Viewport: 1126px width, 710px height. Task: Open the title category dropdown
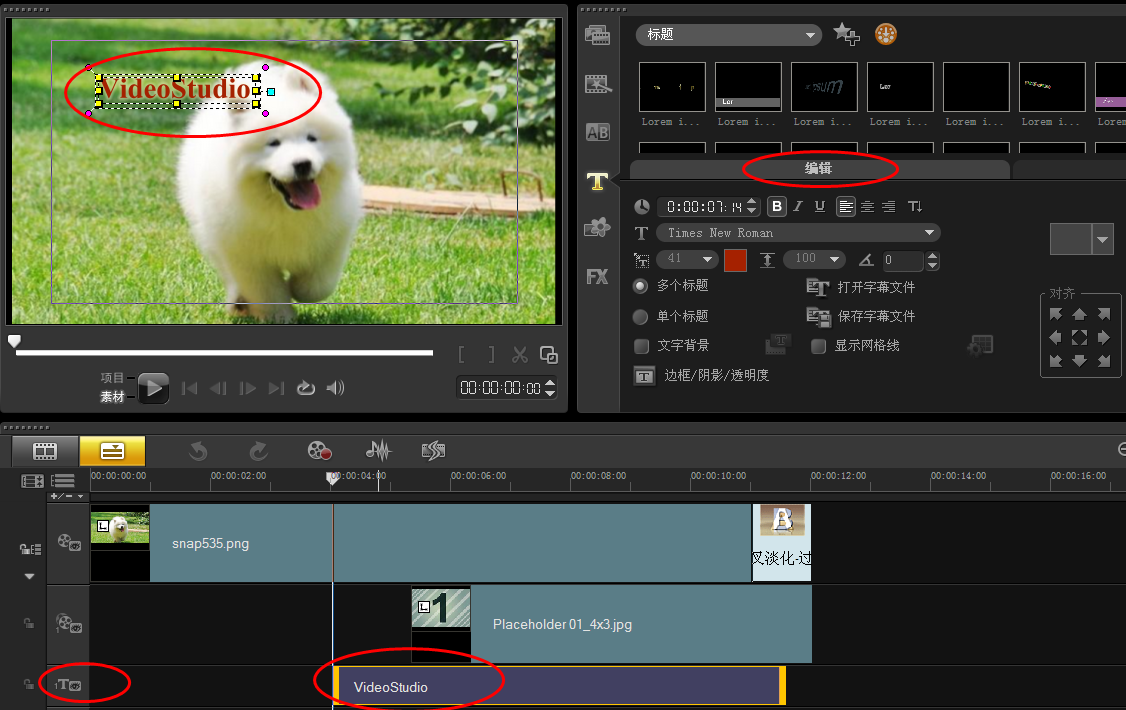click(x=729, y=34)
